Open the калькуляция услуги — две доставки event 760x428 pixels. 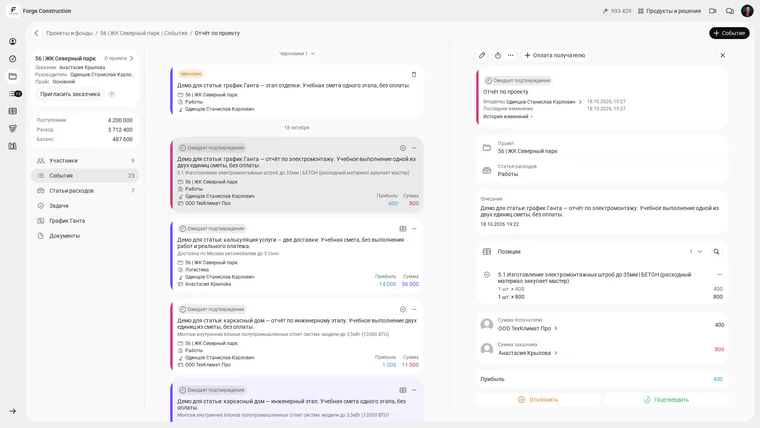pos(297,255)
